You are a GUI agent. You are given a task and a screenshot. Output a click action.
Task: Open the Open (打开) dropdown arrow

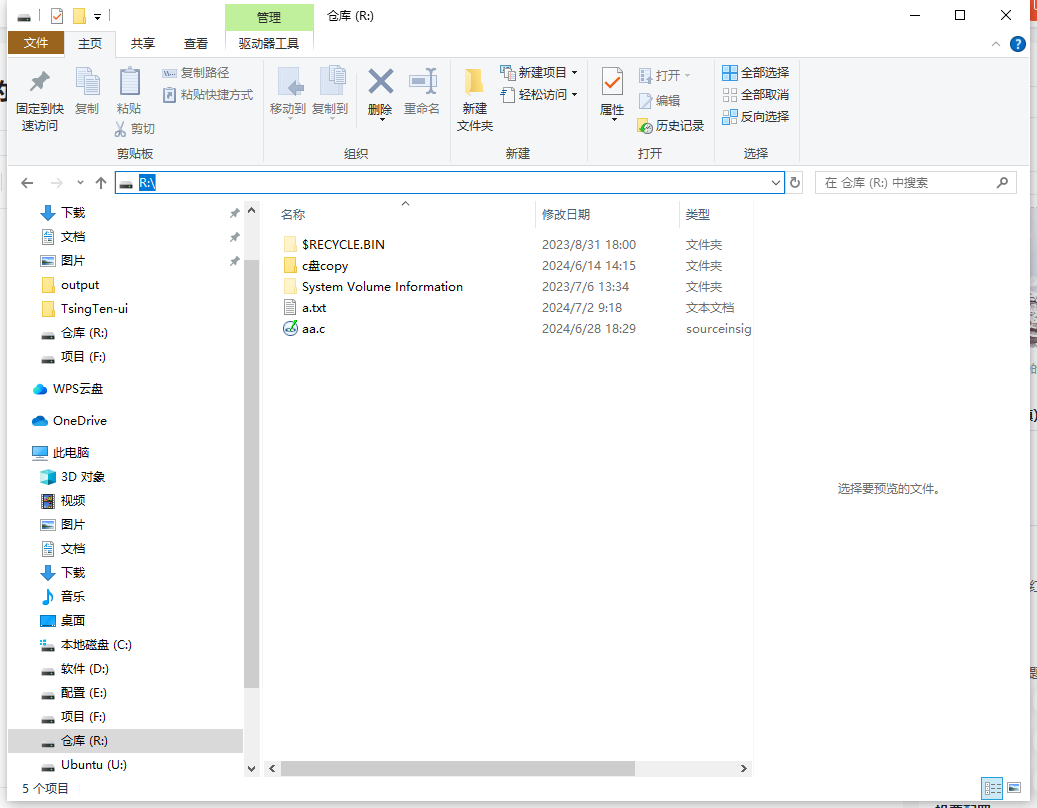(688, 75)
